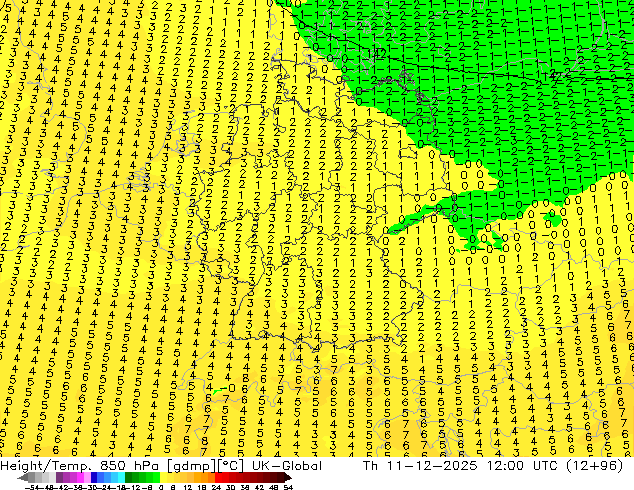Image resolution: width=634 pixels, height=490 pixels.
Task: Click the "[°C]" unit label
Action: (231, 466)
